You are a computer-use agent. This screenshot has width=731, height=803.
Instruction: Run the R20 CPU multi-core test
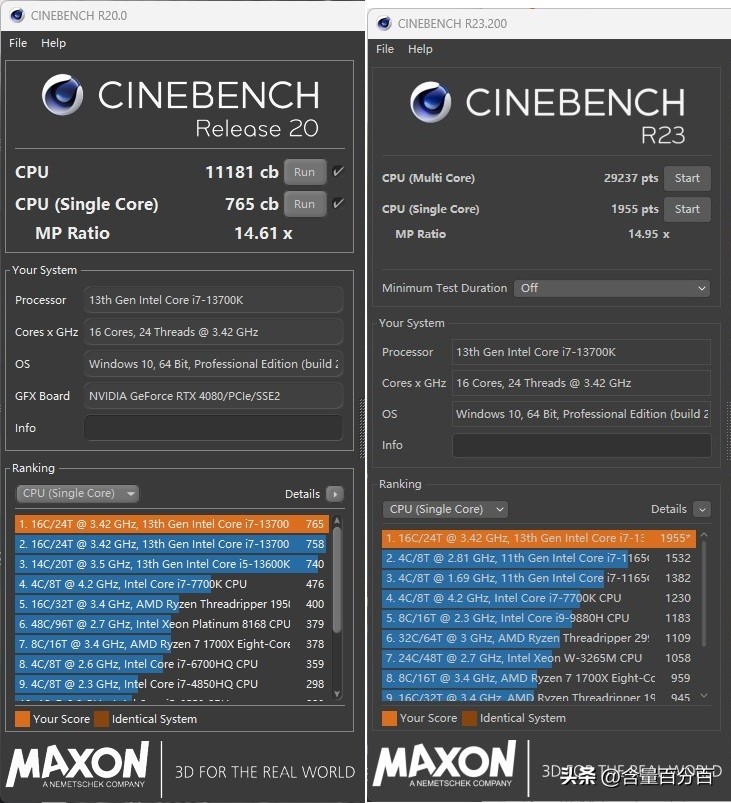[x=305, y=172]
